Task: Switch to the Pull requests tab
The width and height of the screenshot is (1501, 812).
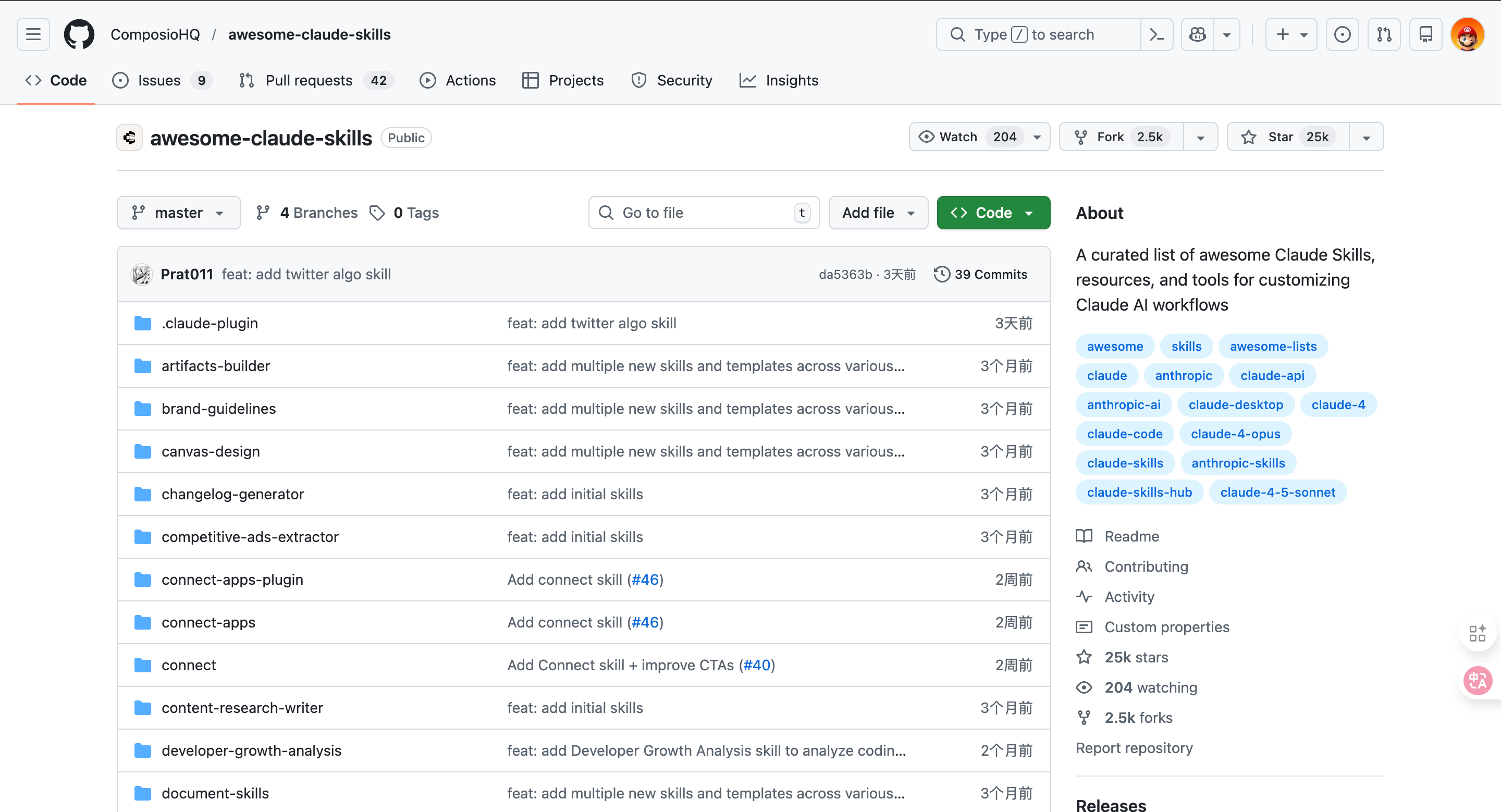Action: 309,80
